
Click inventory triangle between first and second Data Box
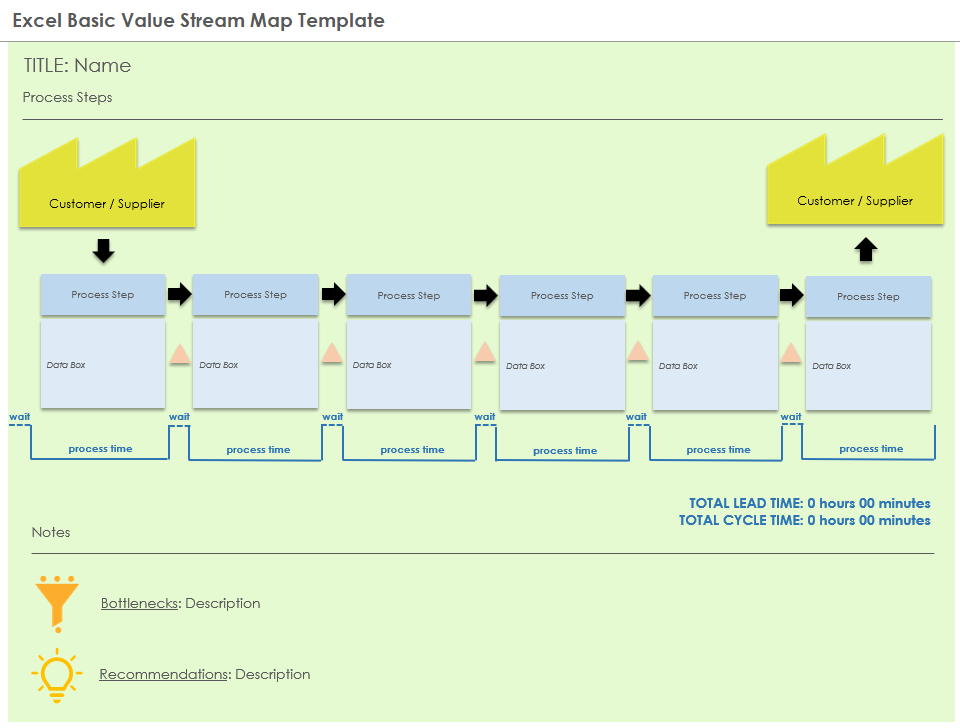click(179, 354)
